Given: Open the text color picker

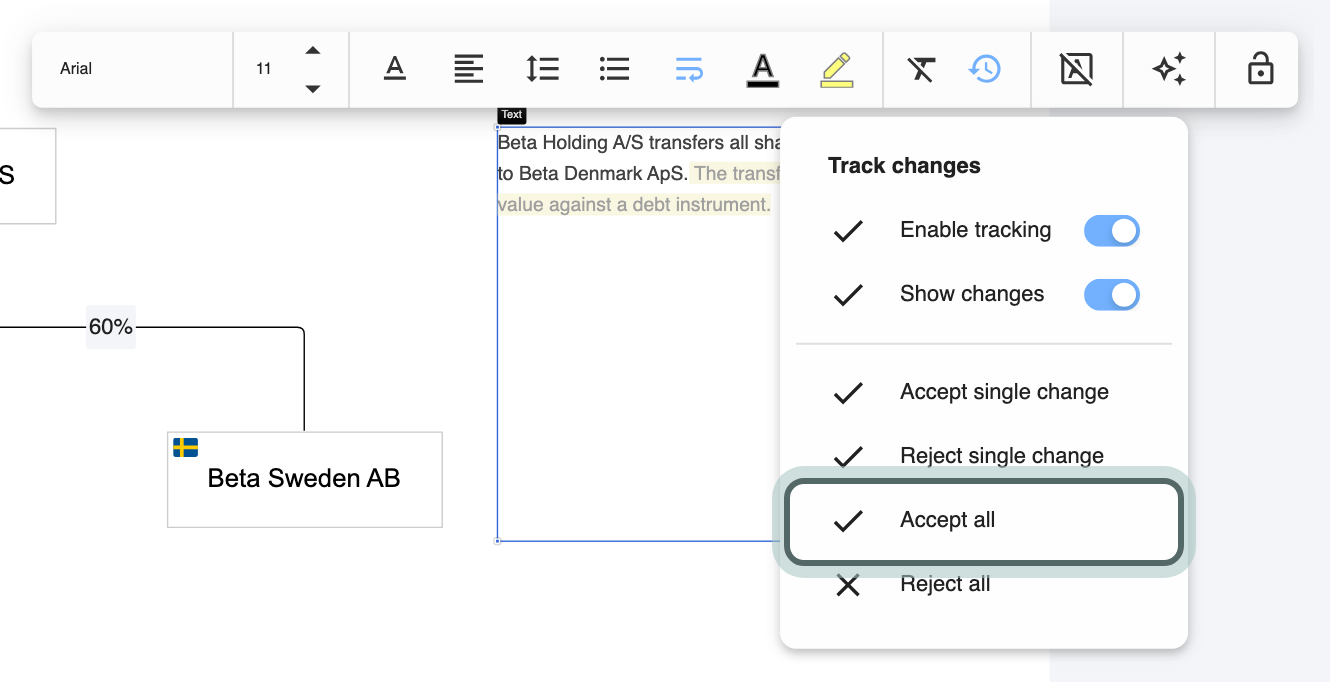Looking at the screenshot, I should click(x=763, y=70).
